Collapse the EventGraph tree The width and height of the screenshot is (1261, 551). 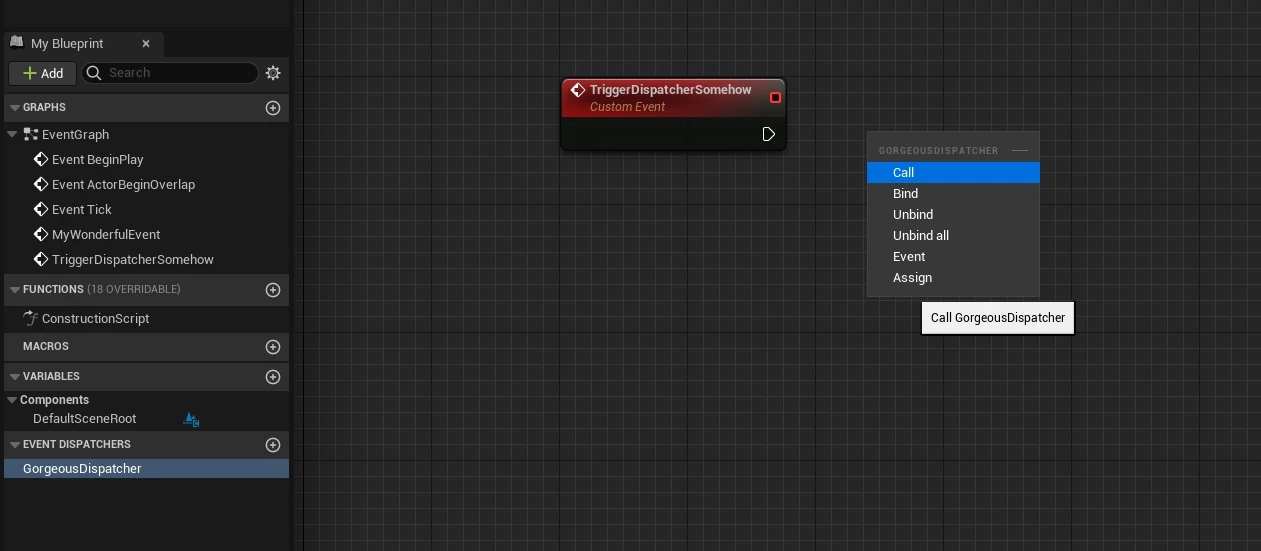pyautogui.click(x=12, y=134)
